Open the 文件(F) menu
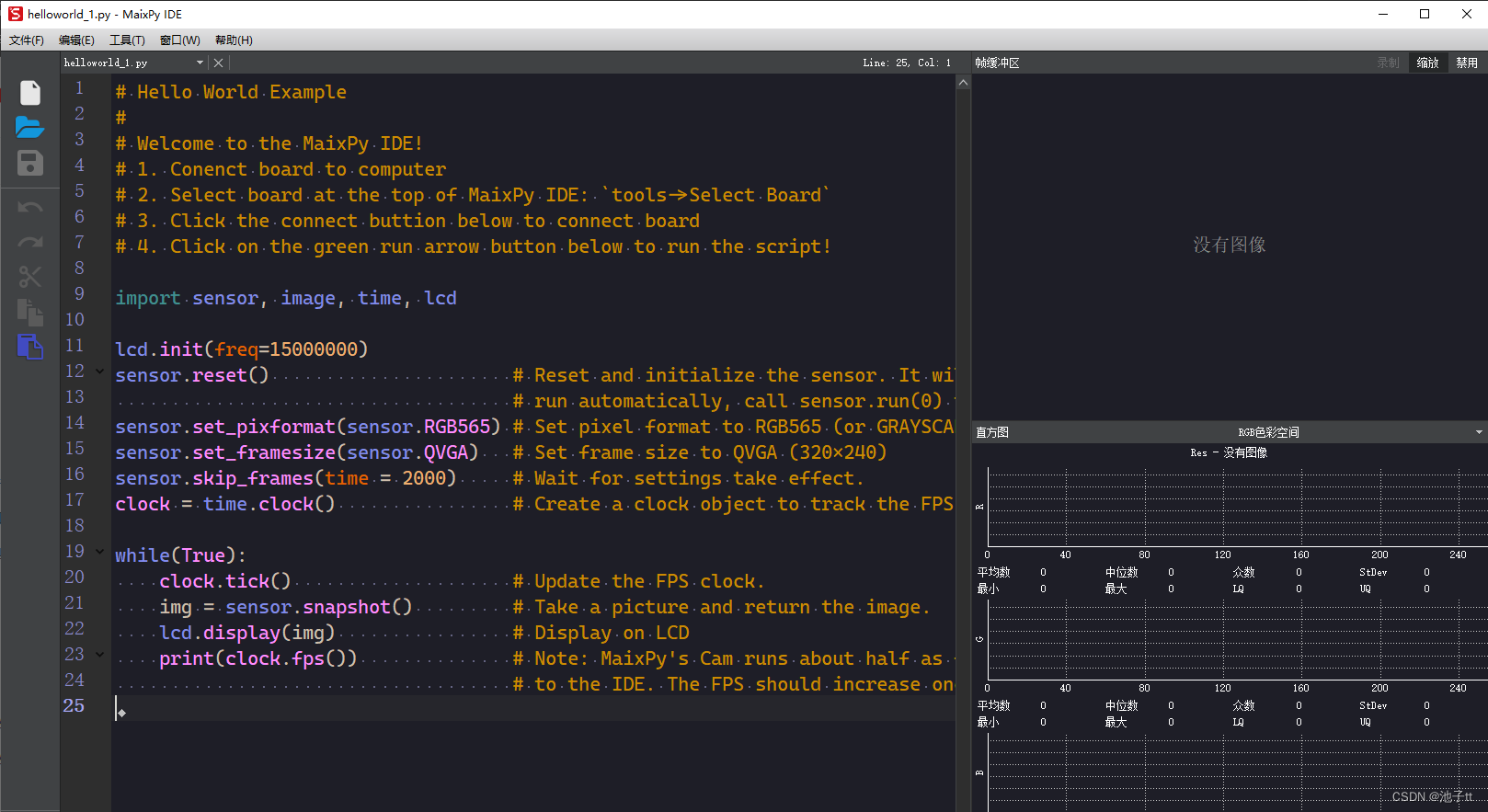 click(x=27, y=40)
